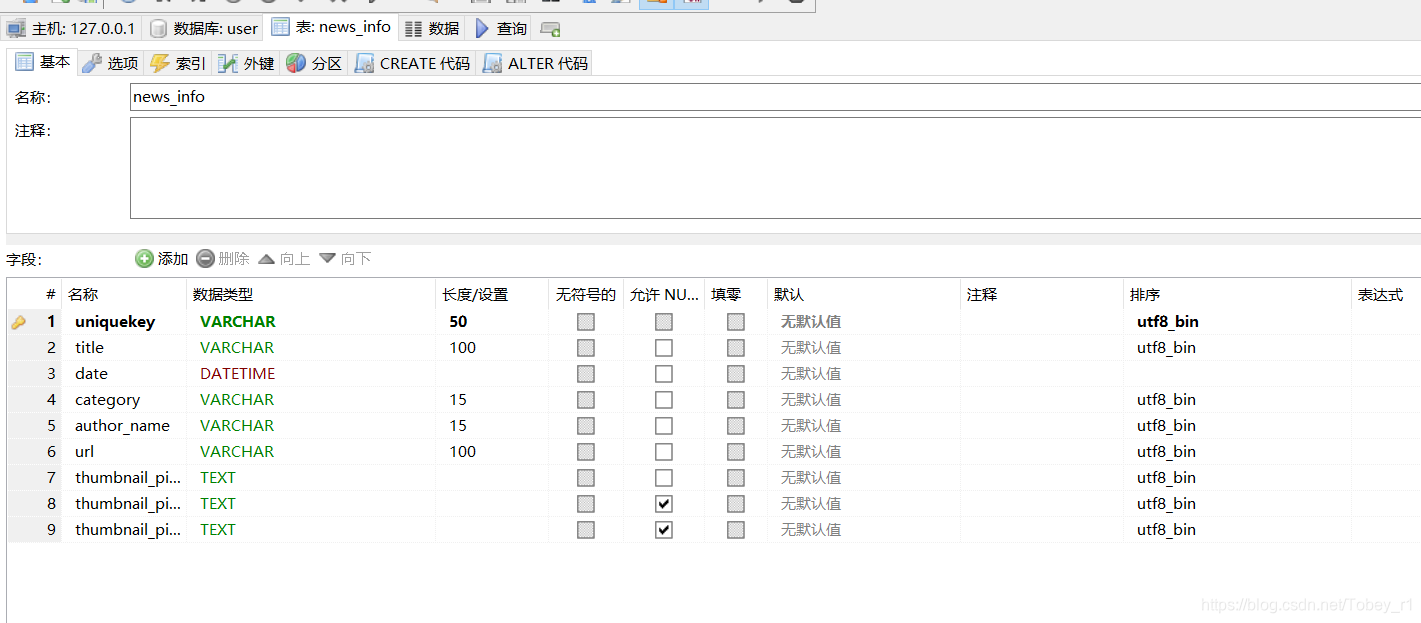Open the 选项 sub-tab

point(111,63)
